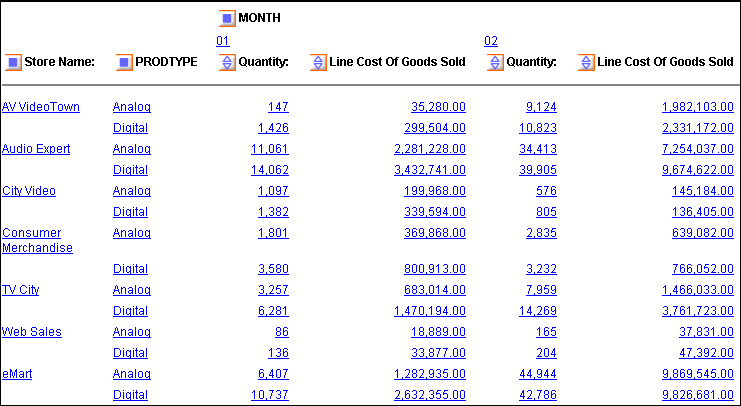Select Analog for Audio Expert
Screen dimensions: 741x406
(132, 150)
